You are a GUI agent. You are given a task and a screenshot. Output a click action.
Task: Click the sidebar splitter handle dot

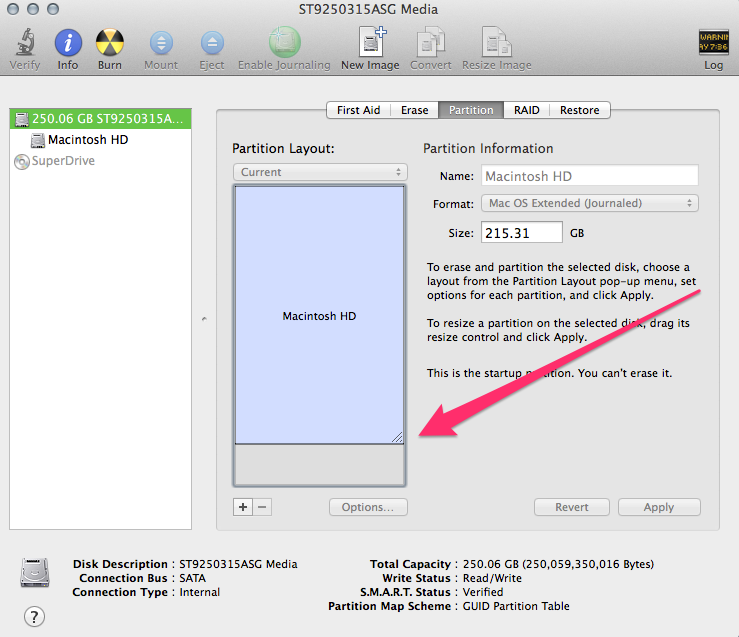204,319
